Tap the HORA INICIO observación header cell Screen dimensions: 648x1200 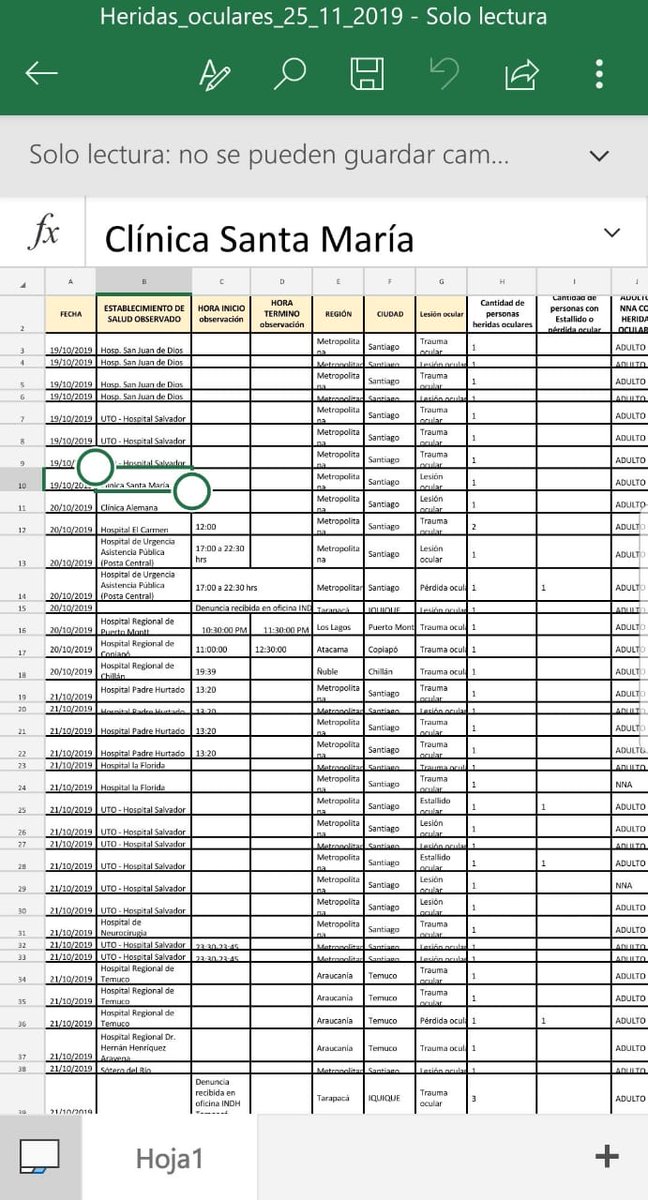(x=221, y=314)
